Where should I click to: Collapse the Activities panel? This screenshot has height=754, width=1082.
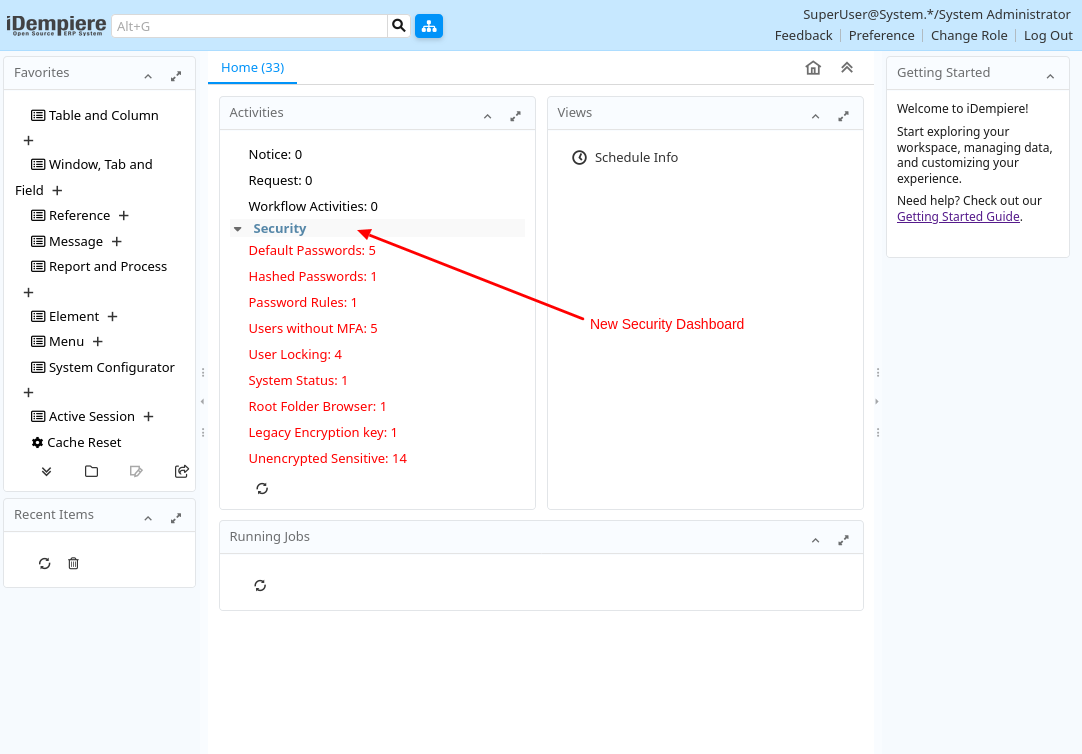coord(487,116)
